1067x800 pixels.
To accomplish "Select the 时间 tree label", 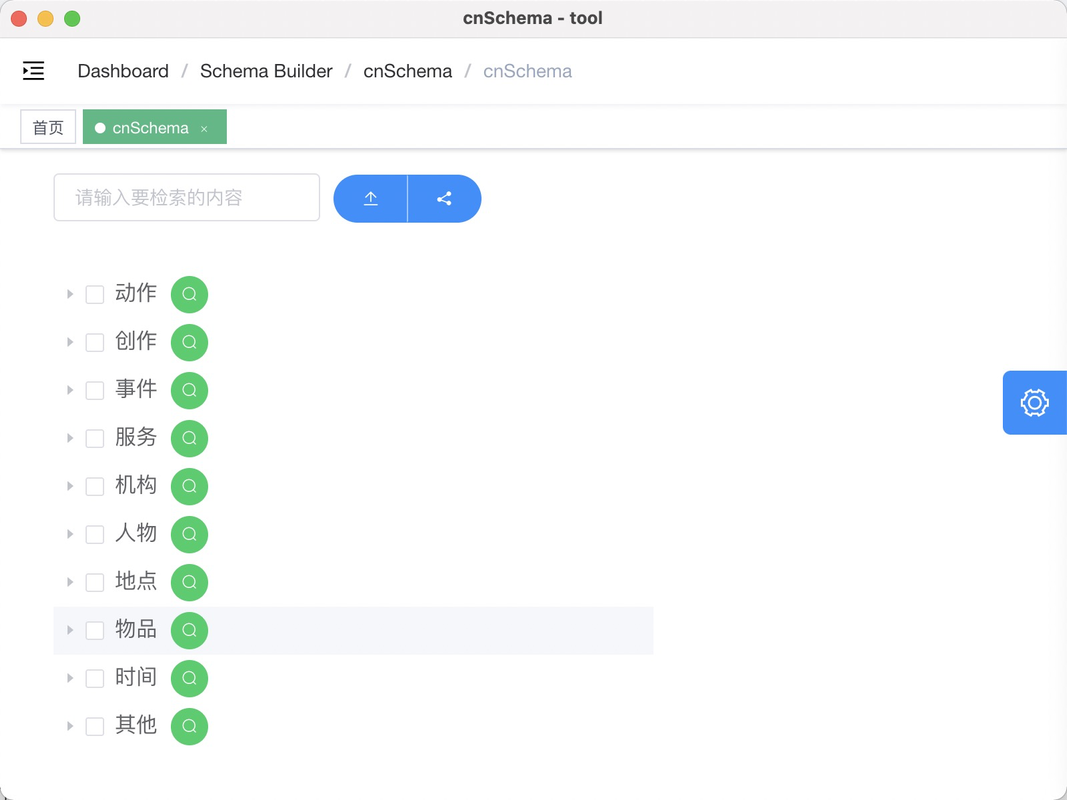I will pyautogui.click(x=136, y=677).
